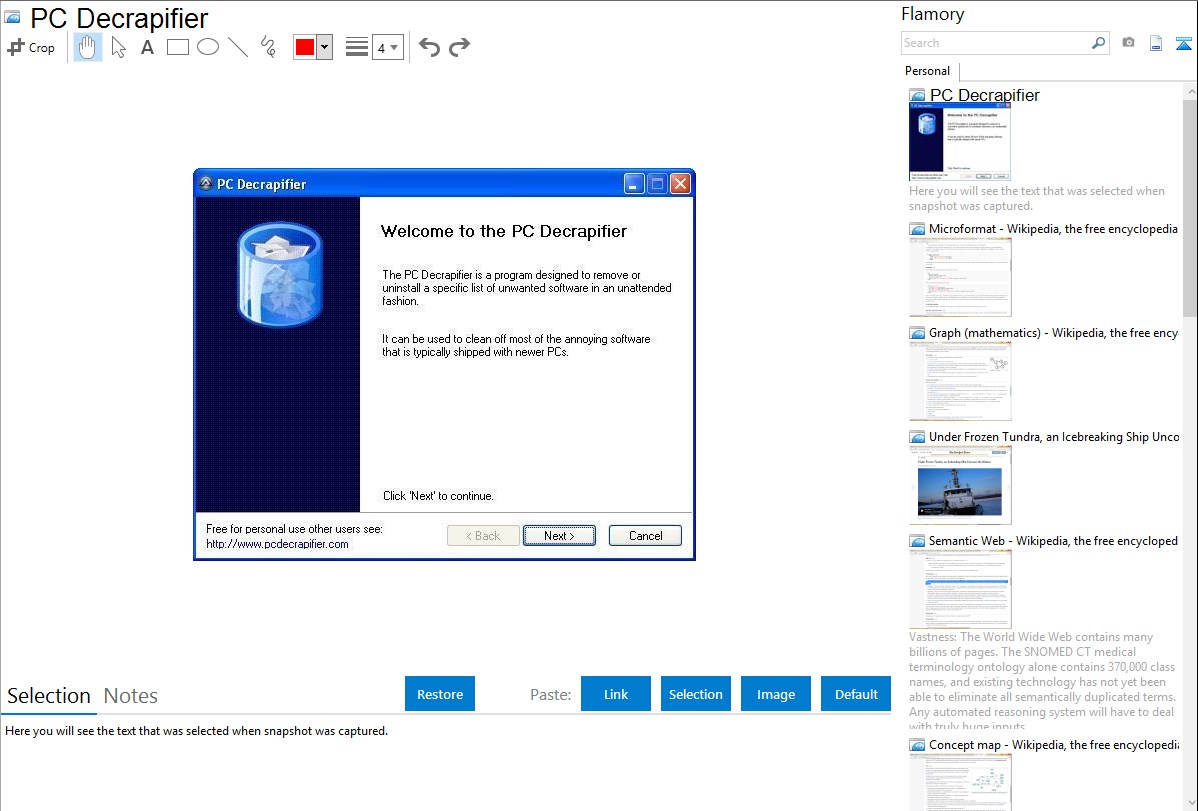Click the camera capture icon

point(1128,43)
